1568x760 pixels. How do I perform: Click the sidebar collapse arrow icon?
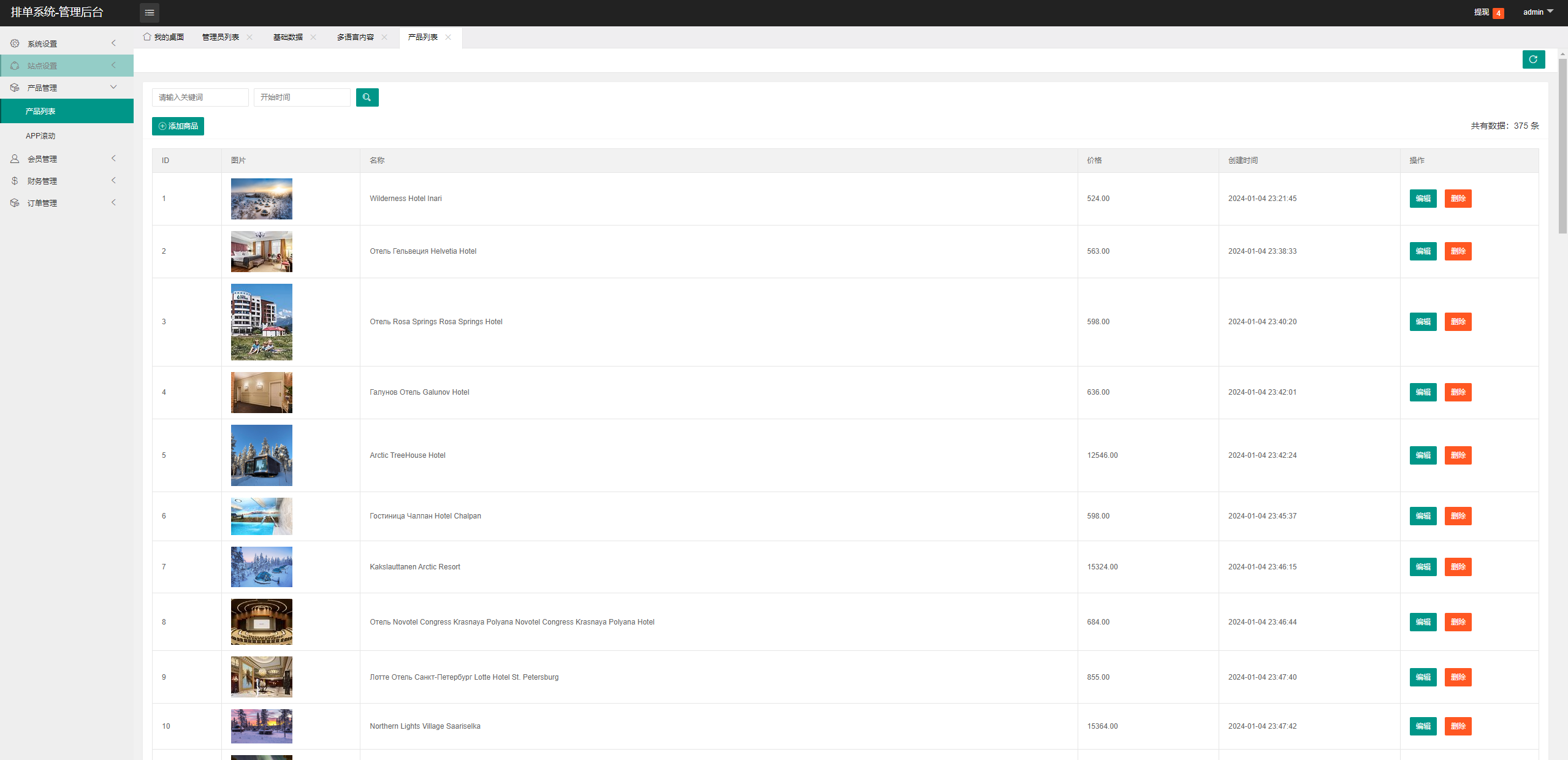click(x=148, y=12)
